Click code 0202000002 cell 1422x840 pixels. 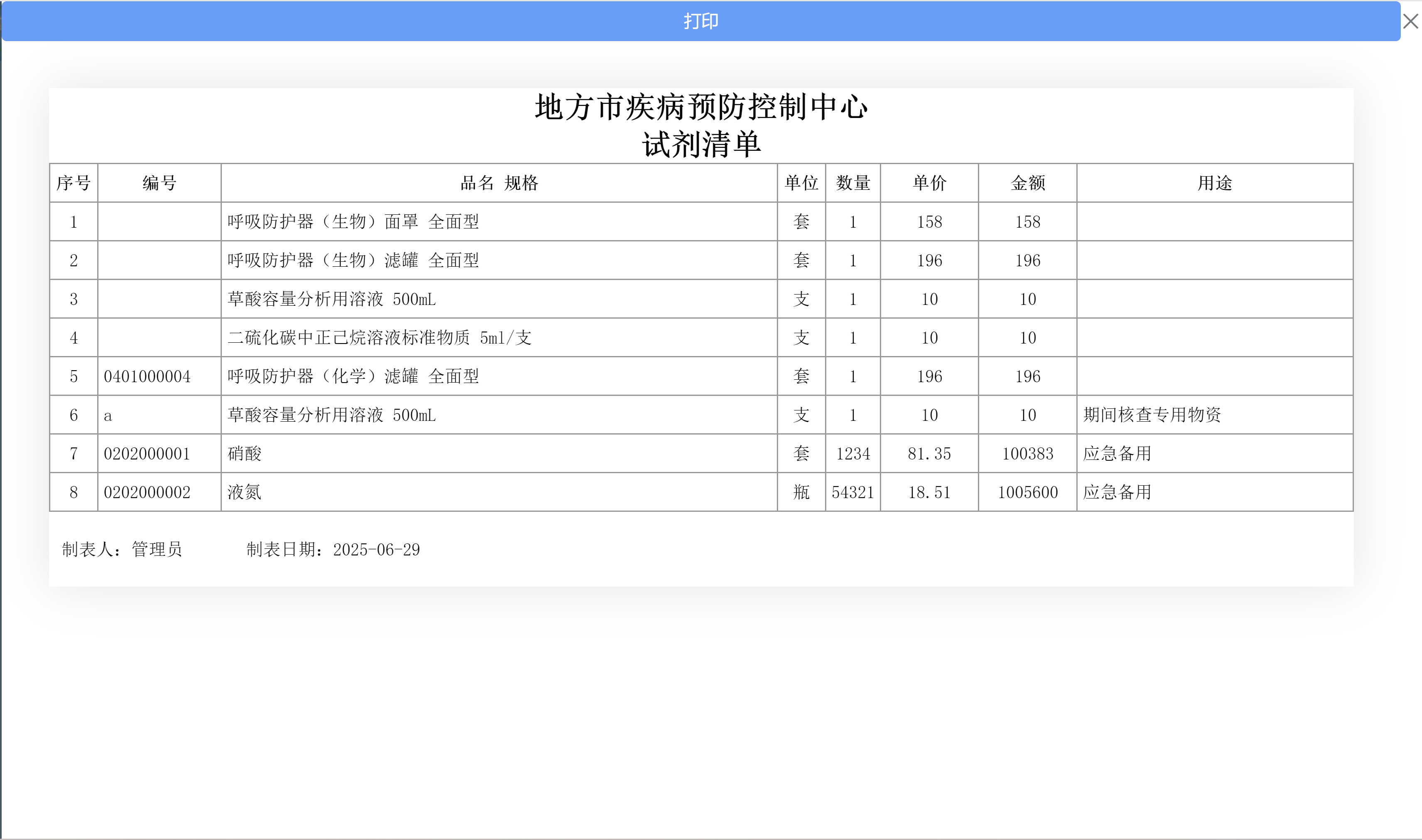point(160,492)
